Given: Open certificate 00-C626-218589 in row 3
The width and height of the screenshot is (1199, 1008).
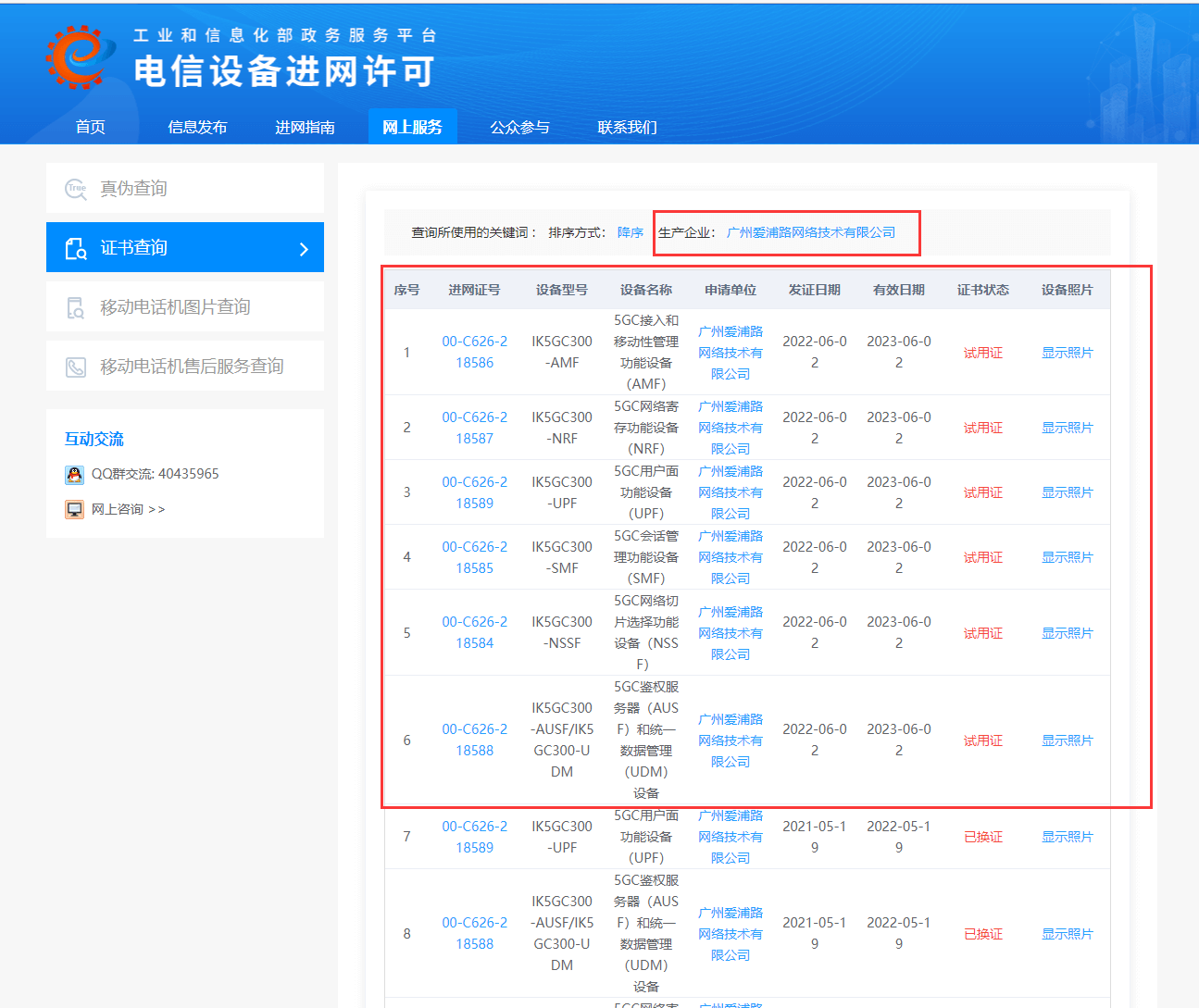Looking at the screenshot, I should pyautogui.click(x=474, y=492).
